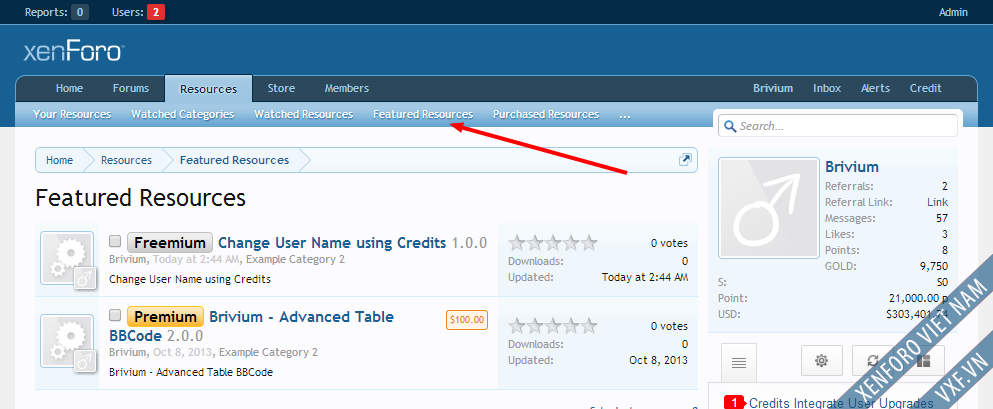
Task: Open Users counter in moderator bar
Action: point(138,12)
